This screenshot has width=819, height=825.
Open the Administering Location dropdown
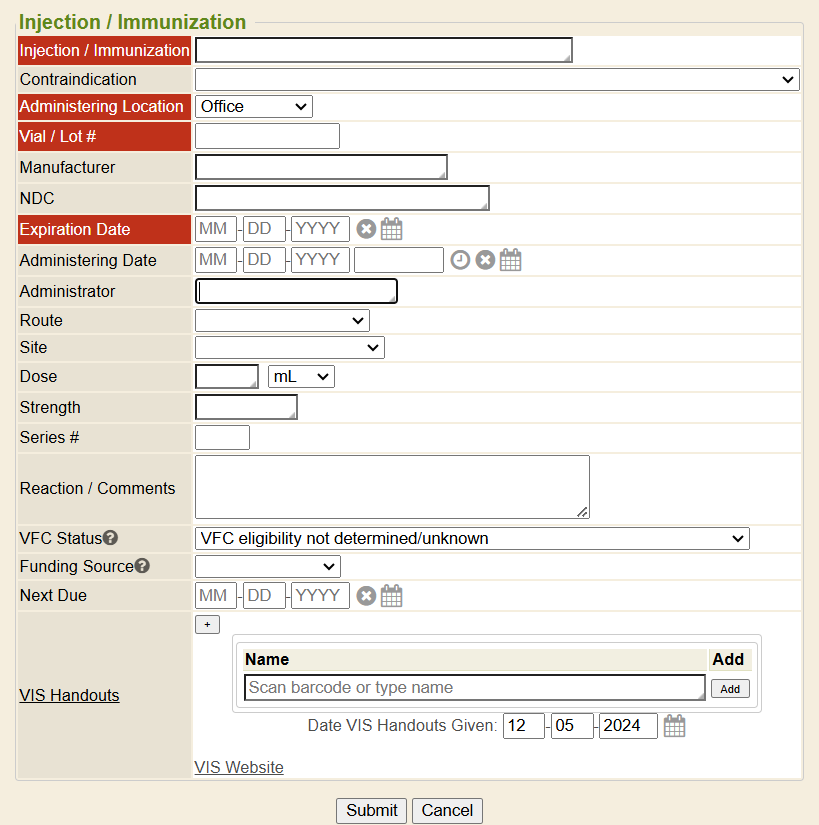(x=254, y=106)
